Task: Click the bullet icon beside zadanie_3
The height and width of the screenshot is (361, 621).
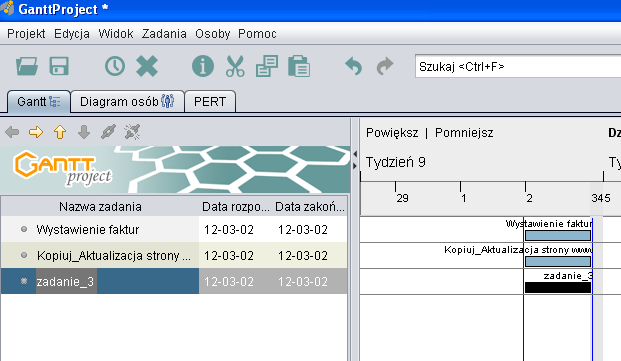Action: 24,281
